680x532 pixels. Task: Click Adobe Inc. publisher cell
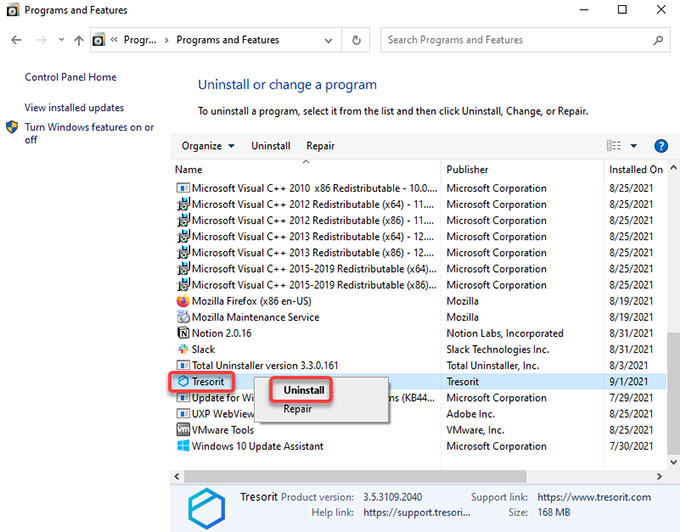(x=471, y=414)
